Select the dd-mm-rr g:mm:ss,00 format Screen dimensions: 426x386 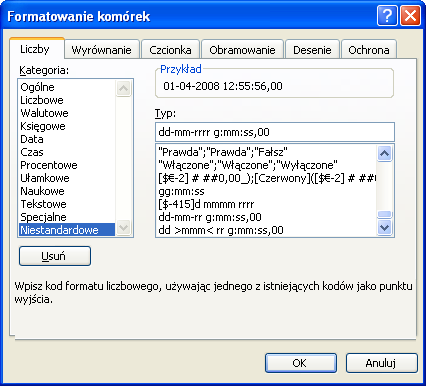pyautogui.click(x=267, y=217)
